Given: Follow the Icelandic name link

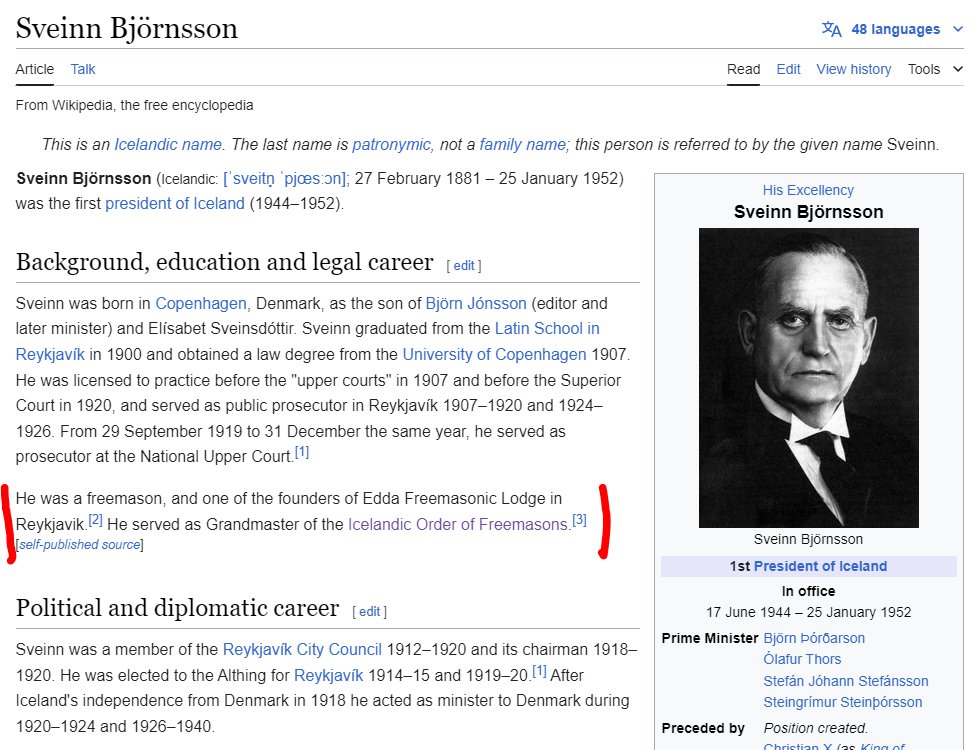Looking at the screenshot, I should 168,144.
